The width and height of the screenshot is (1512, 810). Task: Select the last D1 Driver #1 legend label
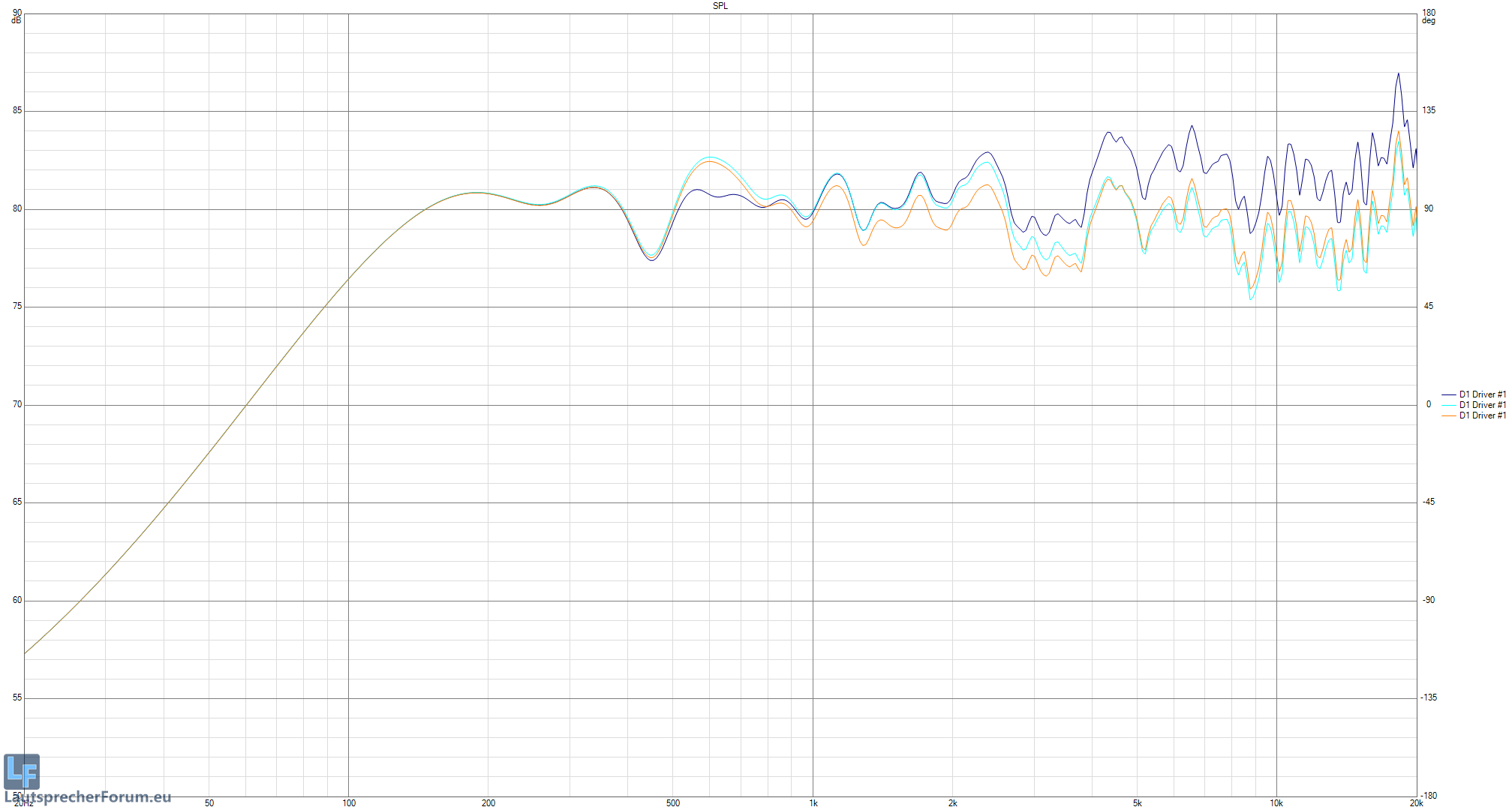[1482, 415]
